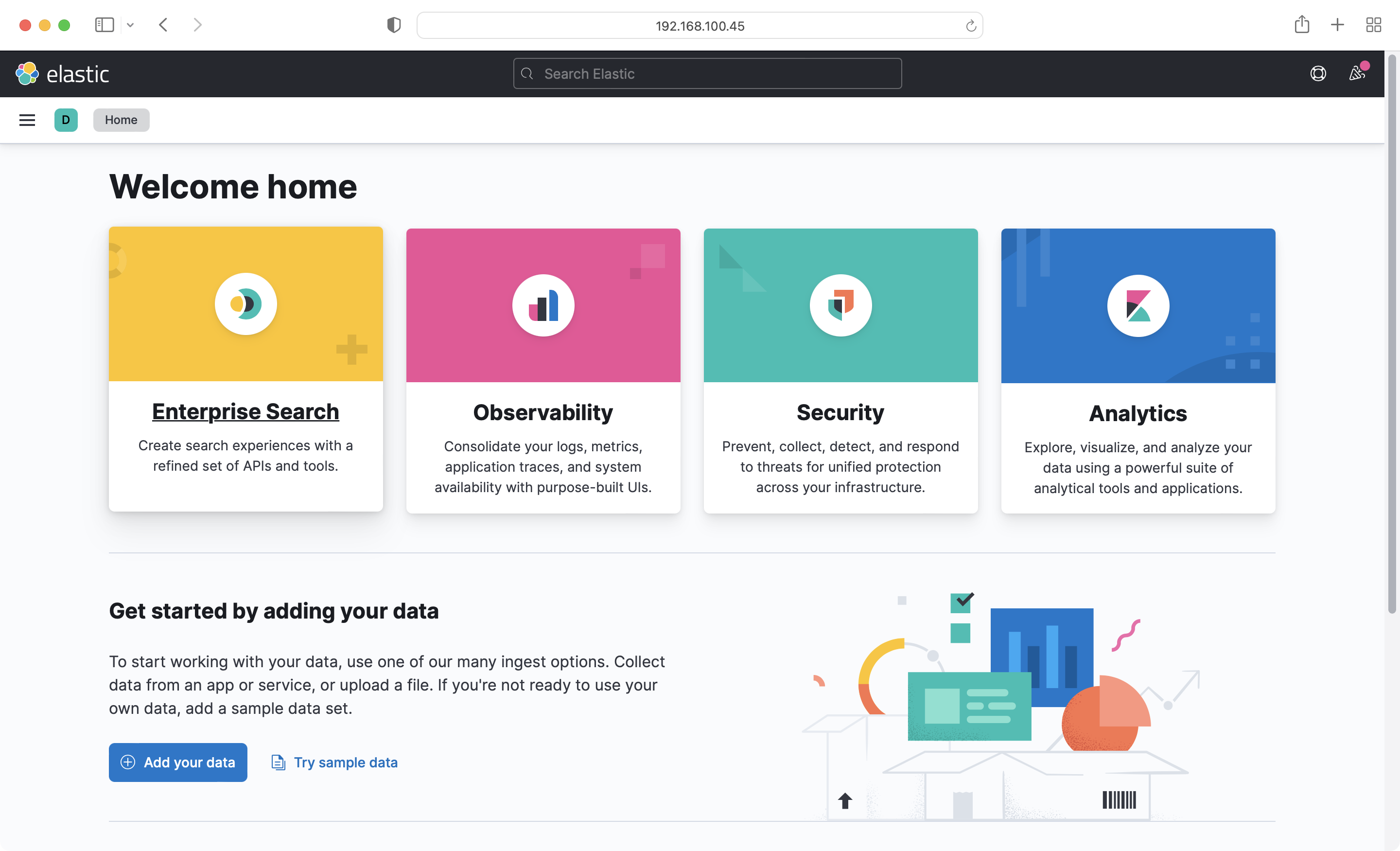
Task: Open the help menu via the life-ring icon
Action: pos(1319,73)
